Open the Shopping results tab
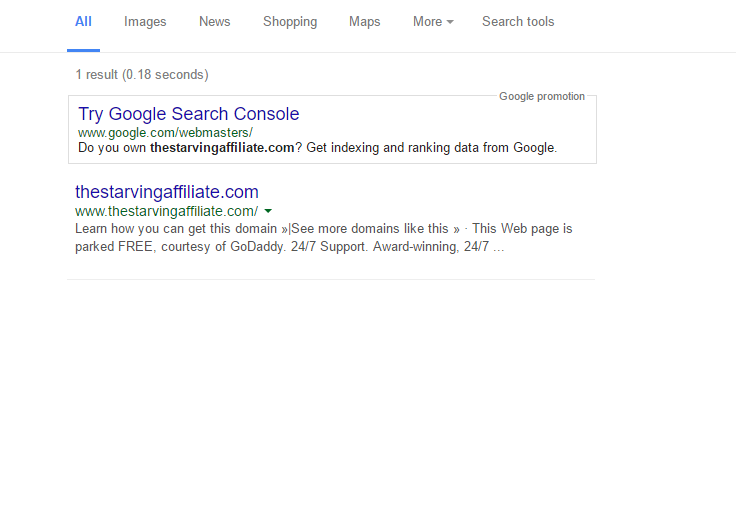This screenshot has width=736, height=521. coord(290,22)
